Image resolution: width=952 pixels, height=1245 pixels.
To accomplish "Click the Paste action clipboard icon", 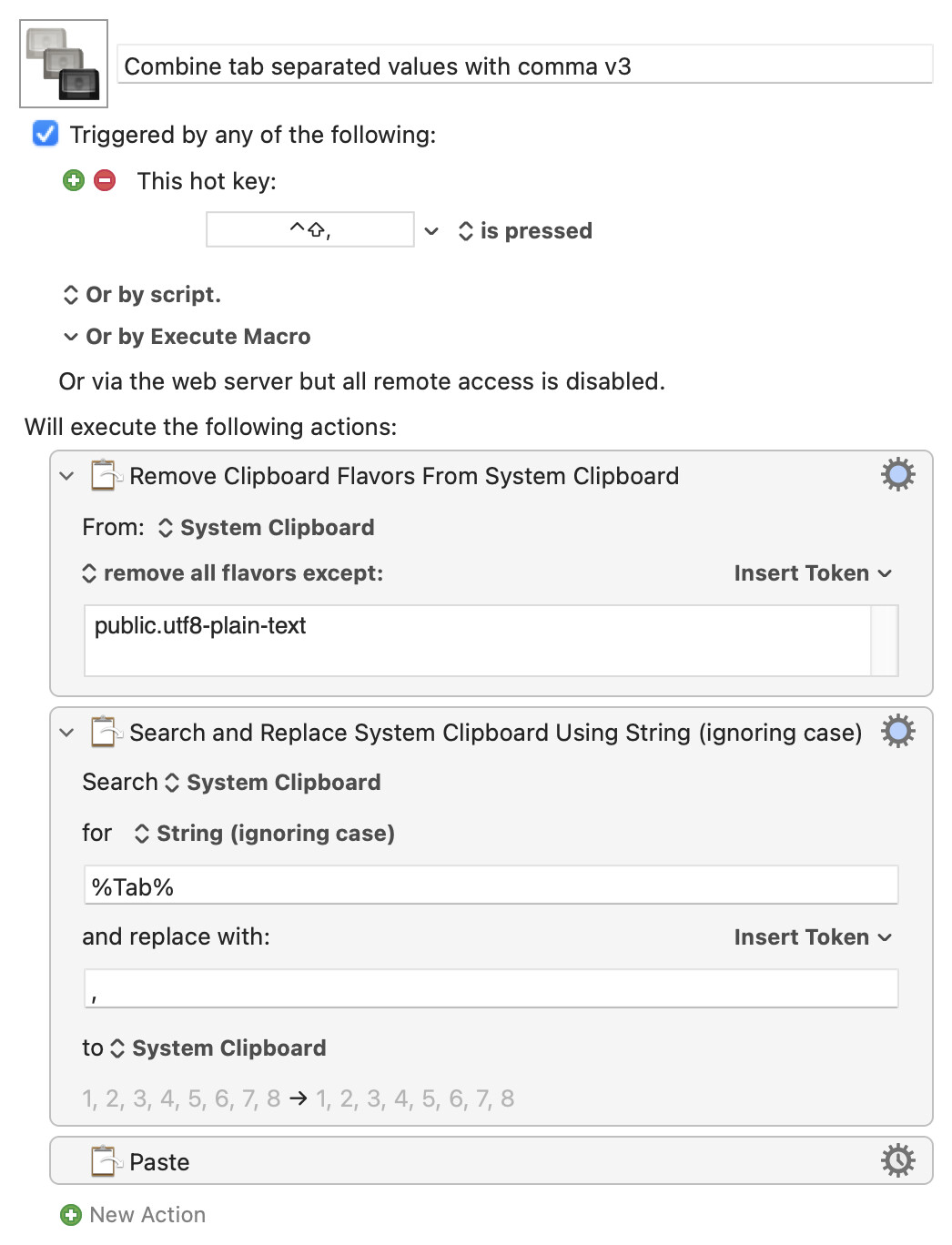I will [x=105, y=1160].
